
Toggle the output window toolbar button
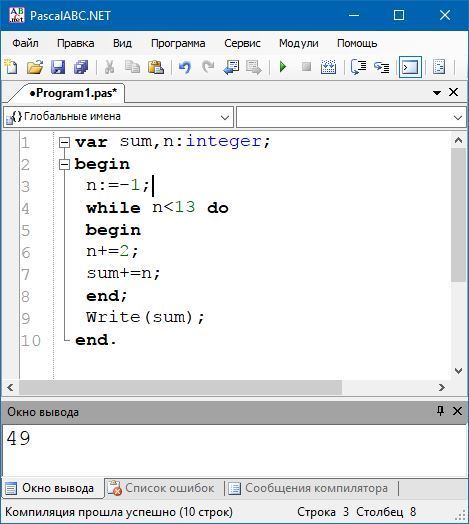(410, 67)
